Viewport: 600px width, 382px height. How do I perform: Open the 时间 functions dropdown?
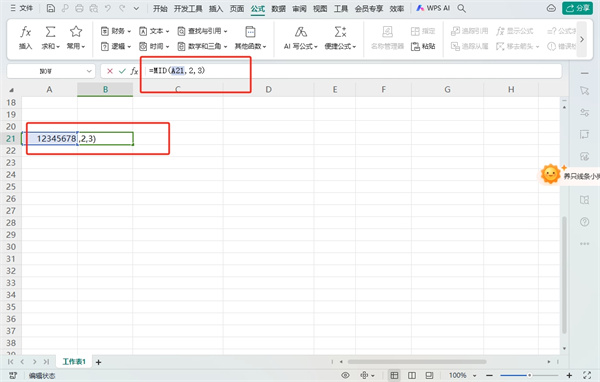click(x=154, y=46)
